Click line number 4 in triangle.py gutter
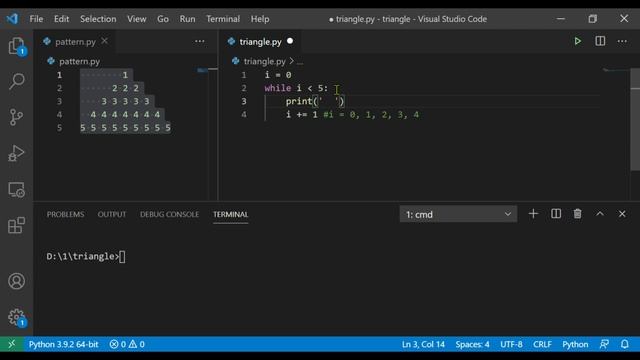The image size is (640, 360). pos(244,115)
